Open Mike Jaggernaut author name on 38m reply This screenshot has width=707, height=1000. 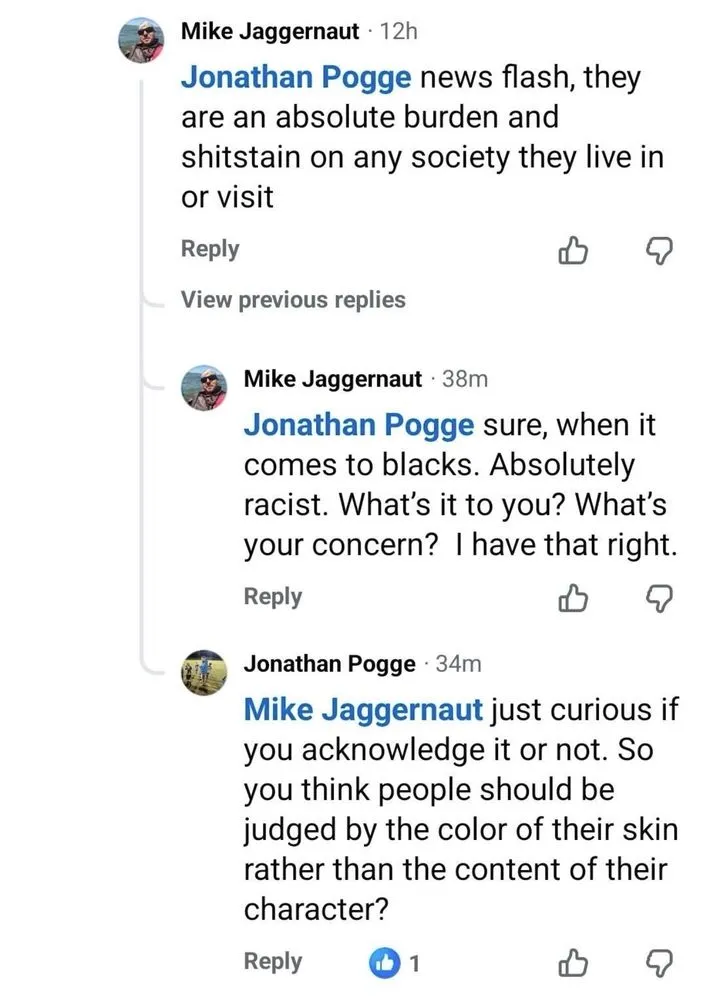coord(333,379)
